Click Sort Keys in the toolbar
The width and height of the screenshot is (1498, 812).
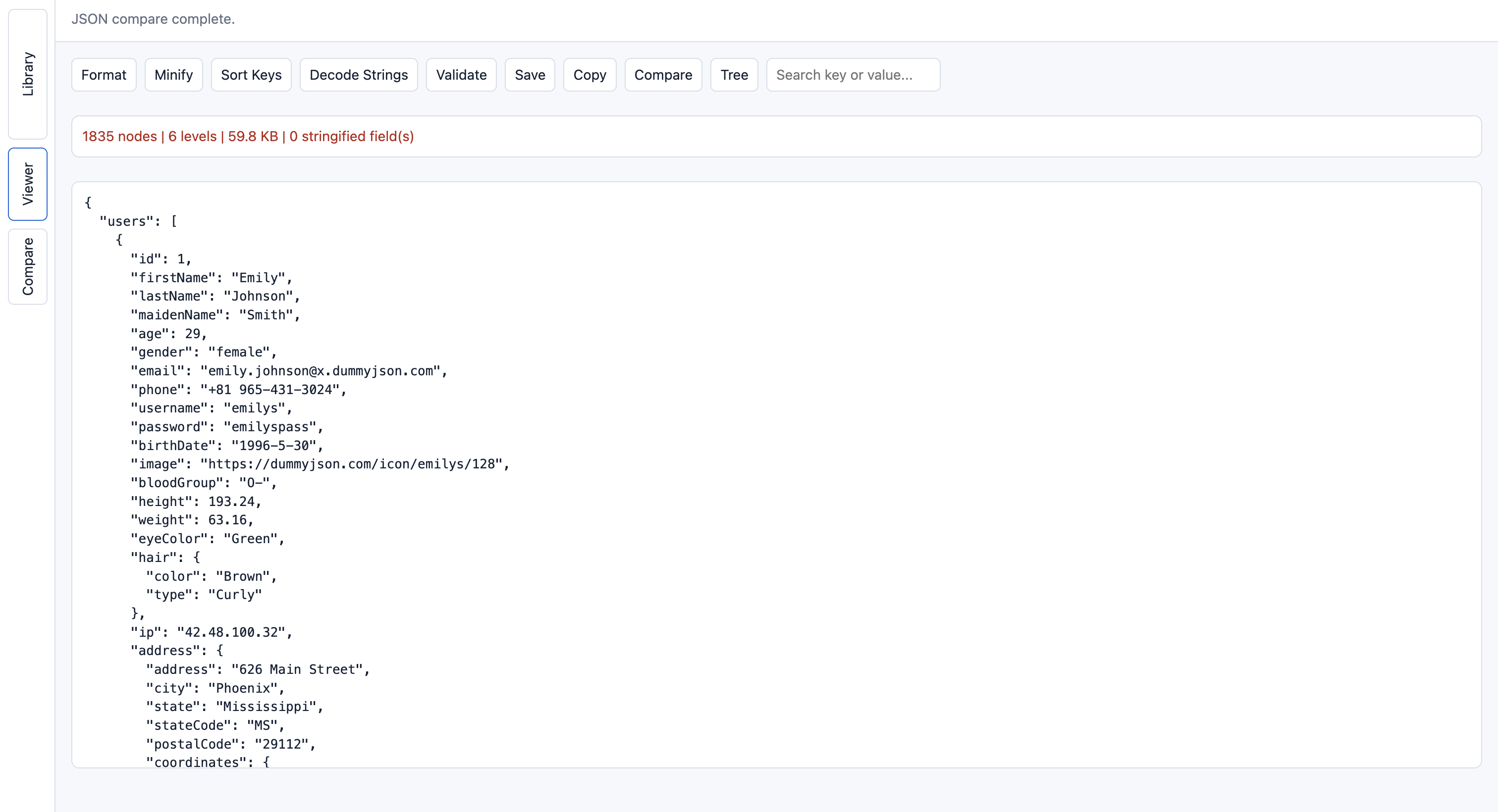pyautogui.click(x=251, y=75)
